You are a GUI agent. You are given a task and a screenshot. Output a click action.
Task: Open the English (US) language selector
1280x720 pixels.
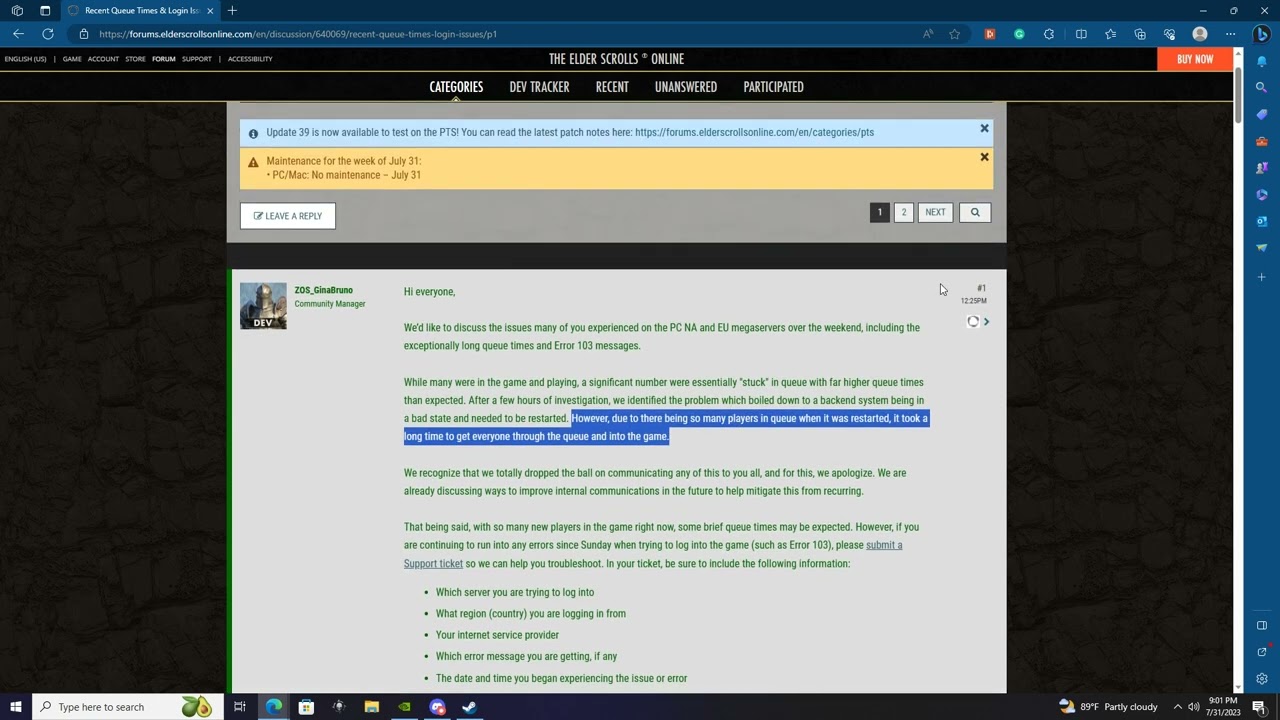(25, 59)
